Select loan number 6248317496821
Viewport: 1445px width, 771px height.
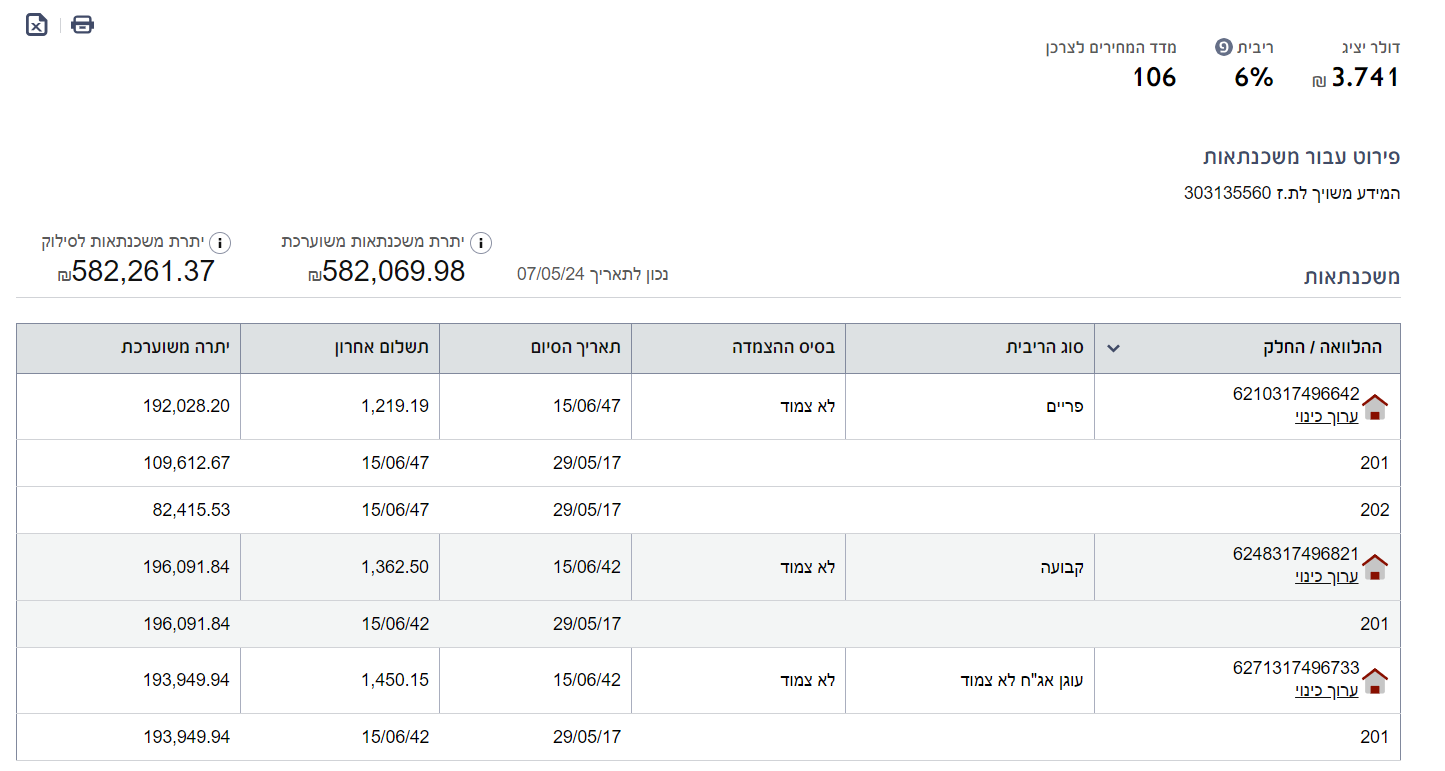click(1296, 554)
